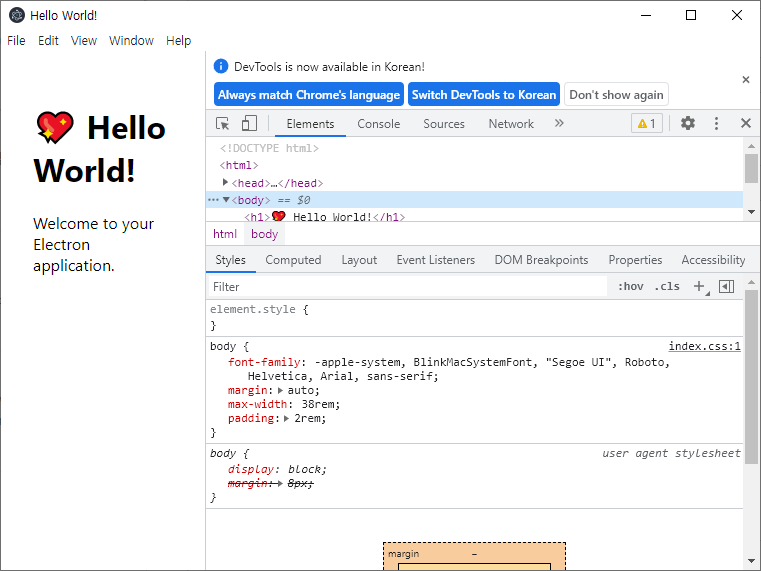Open the Help menu
This screenshot has height=571, width=761.
coord(178,41)
